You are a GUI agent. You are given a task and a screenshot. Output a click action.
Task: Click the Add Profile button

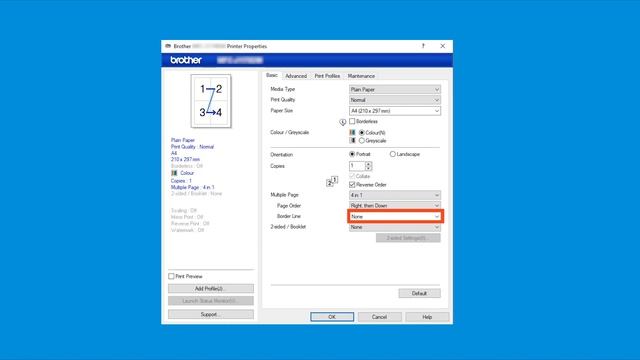point(211,289)
